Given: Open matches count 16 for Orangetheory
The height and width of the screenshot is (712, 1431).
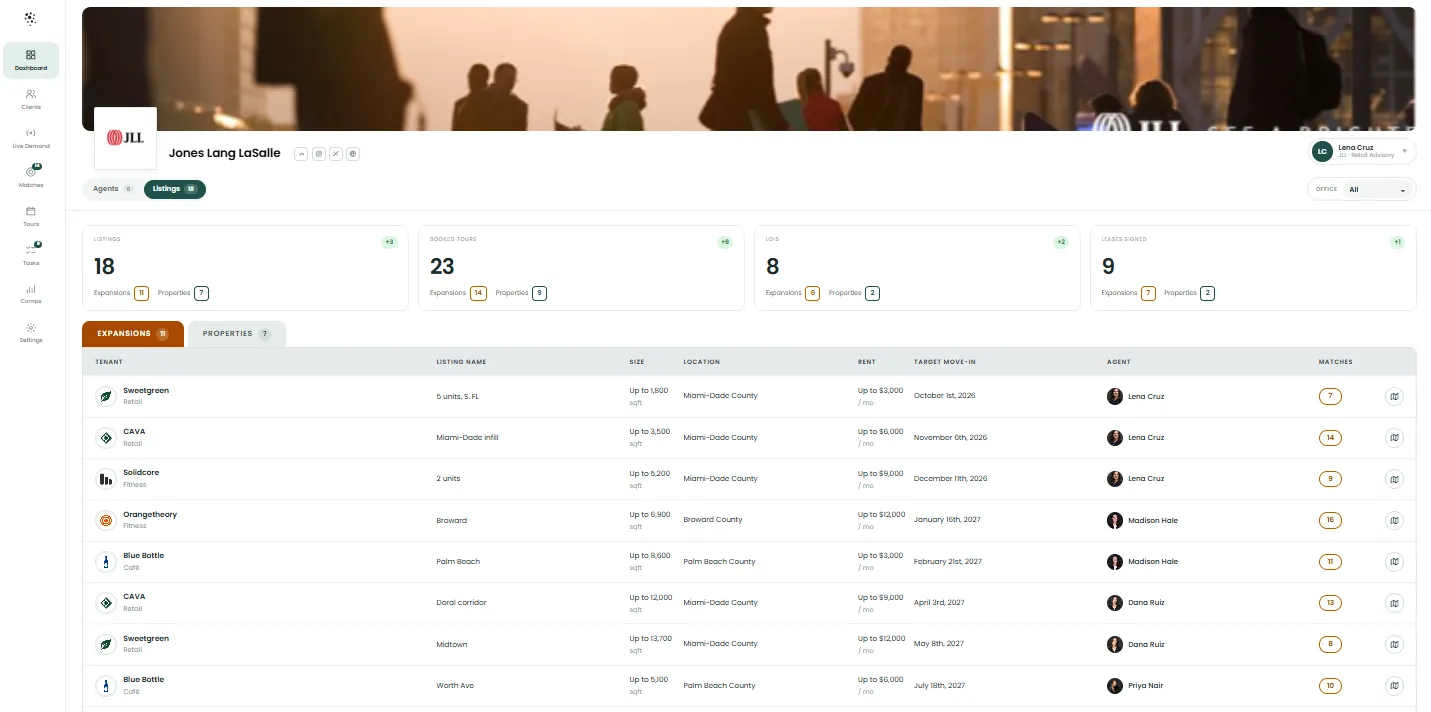Looking at the screenshot, I should tap(1330, 520).
